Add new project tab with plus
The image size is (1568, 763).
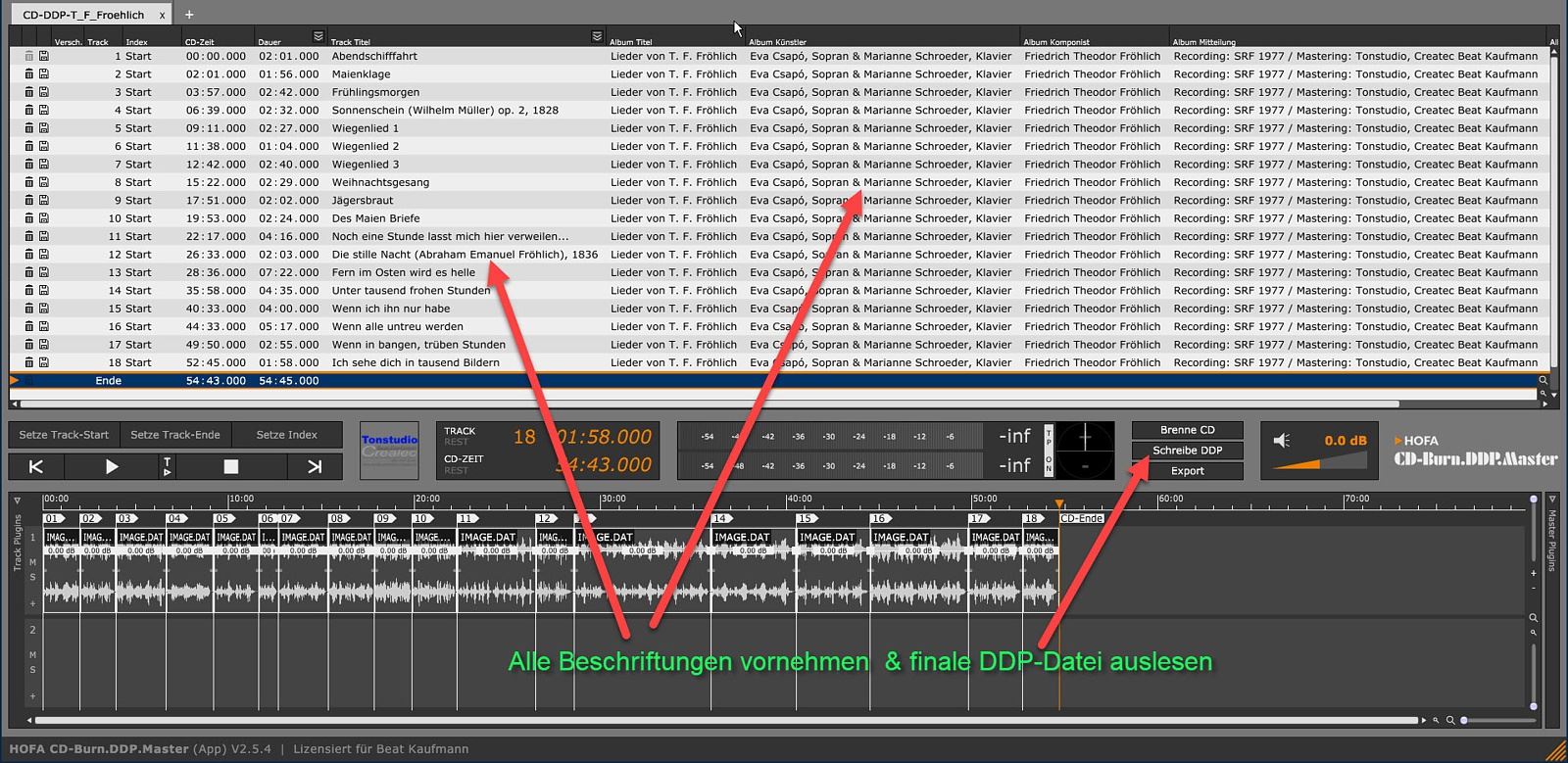point(189,15)
